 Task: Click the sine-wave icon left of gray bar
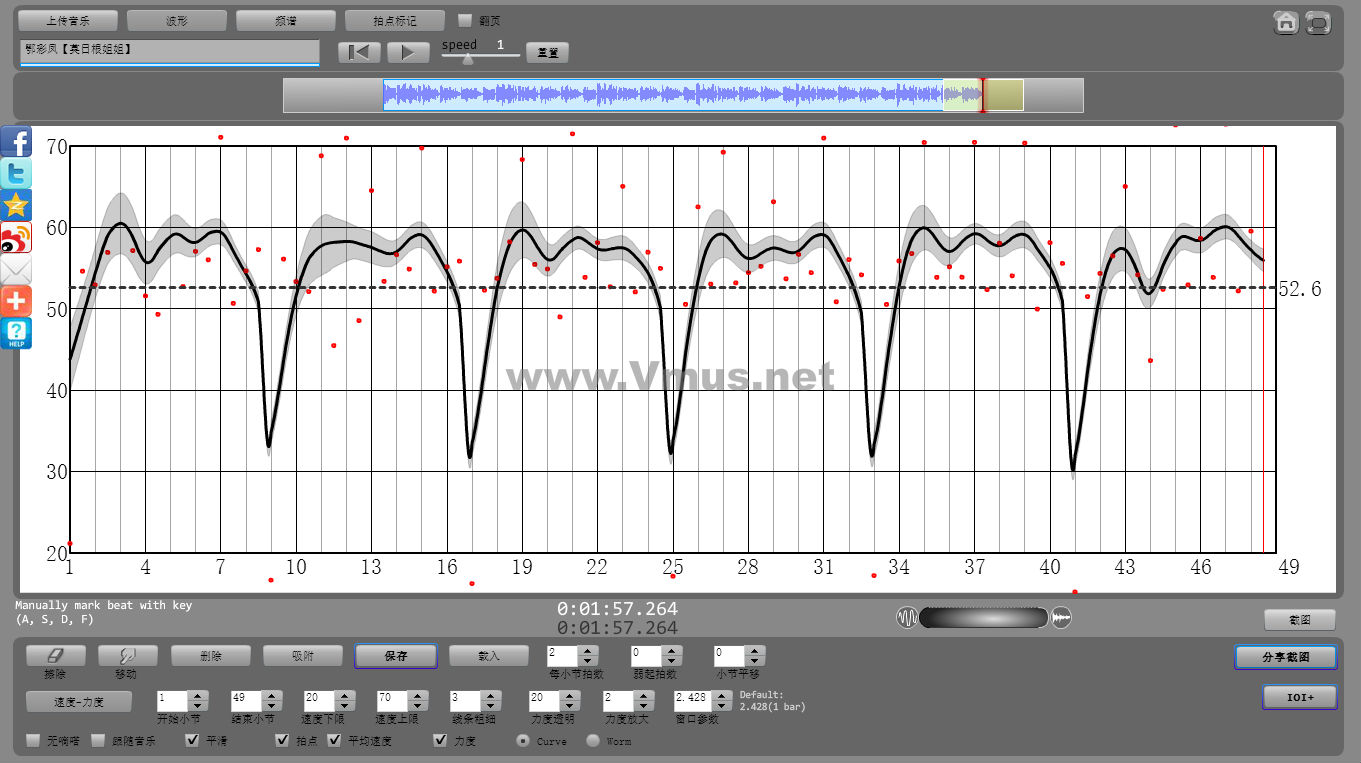coord(906,618)
